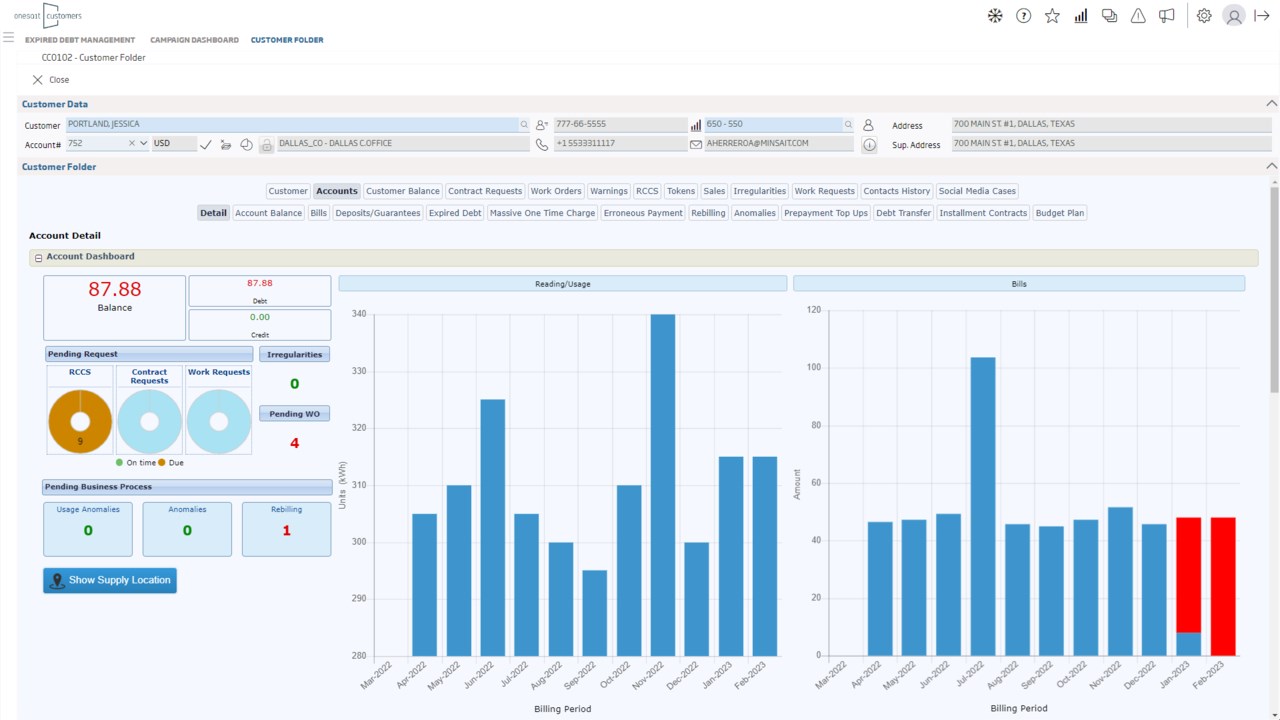
Task: Collapse the Customer Folder section chevron
Action: click(x=1271, y=166)
